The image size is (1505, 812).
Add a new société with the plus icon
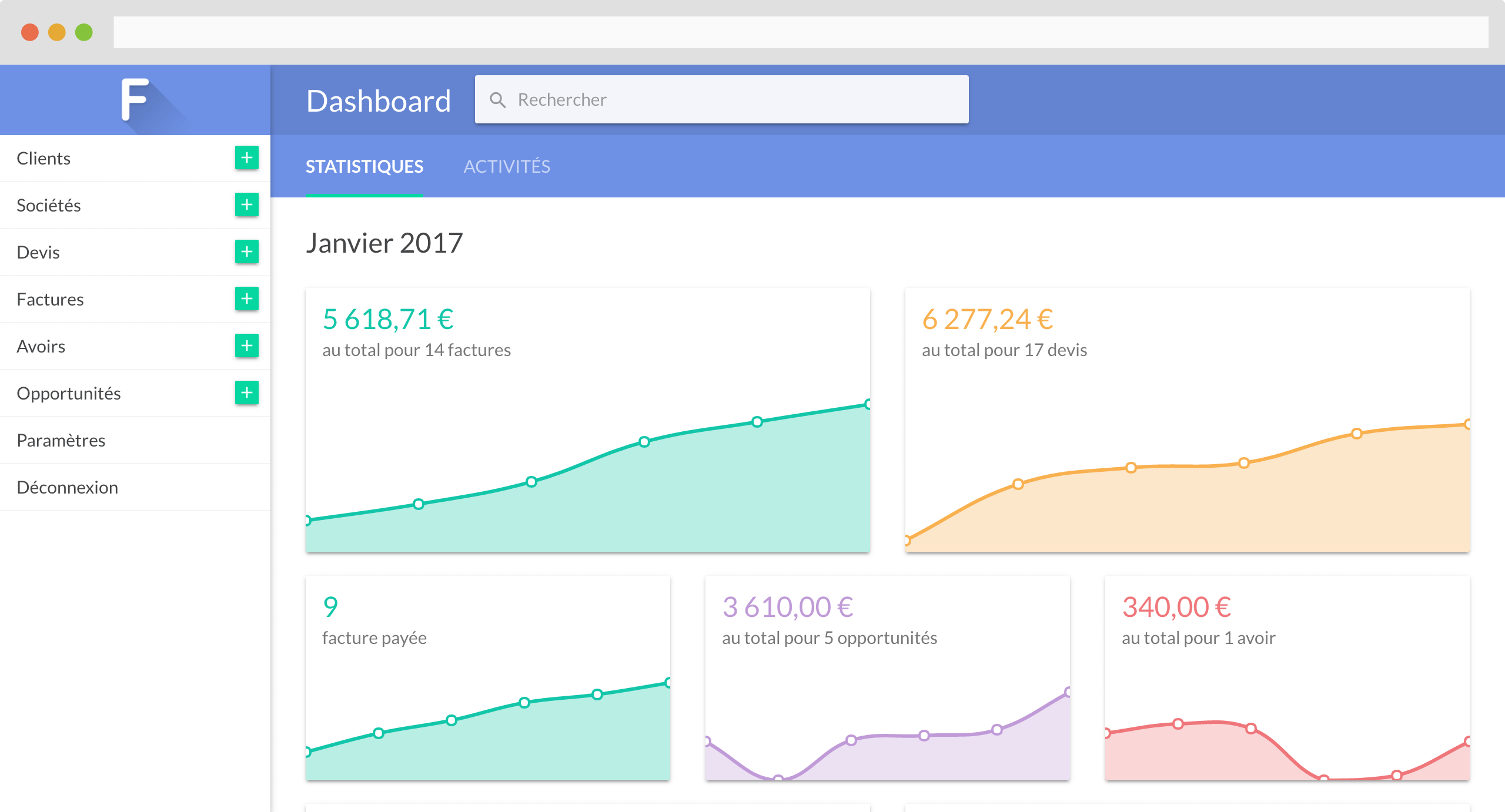coord(247,204)
